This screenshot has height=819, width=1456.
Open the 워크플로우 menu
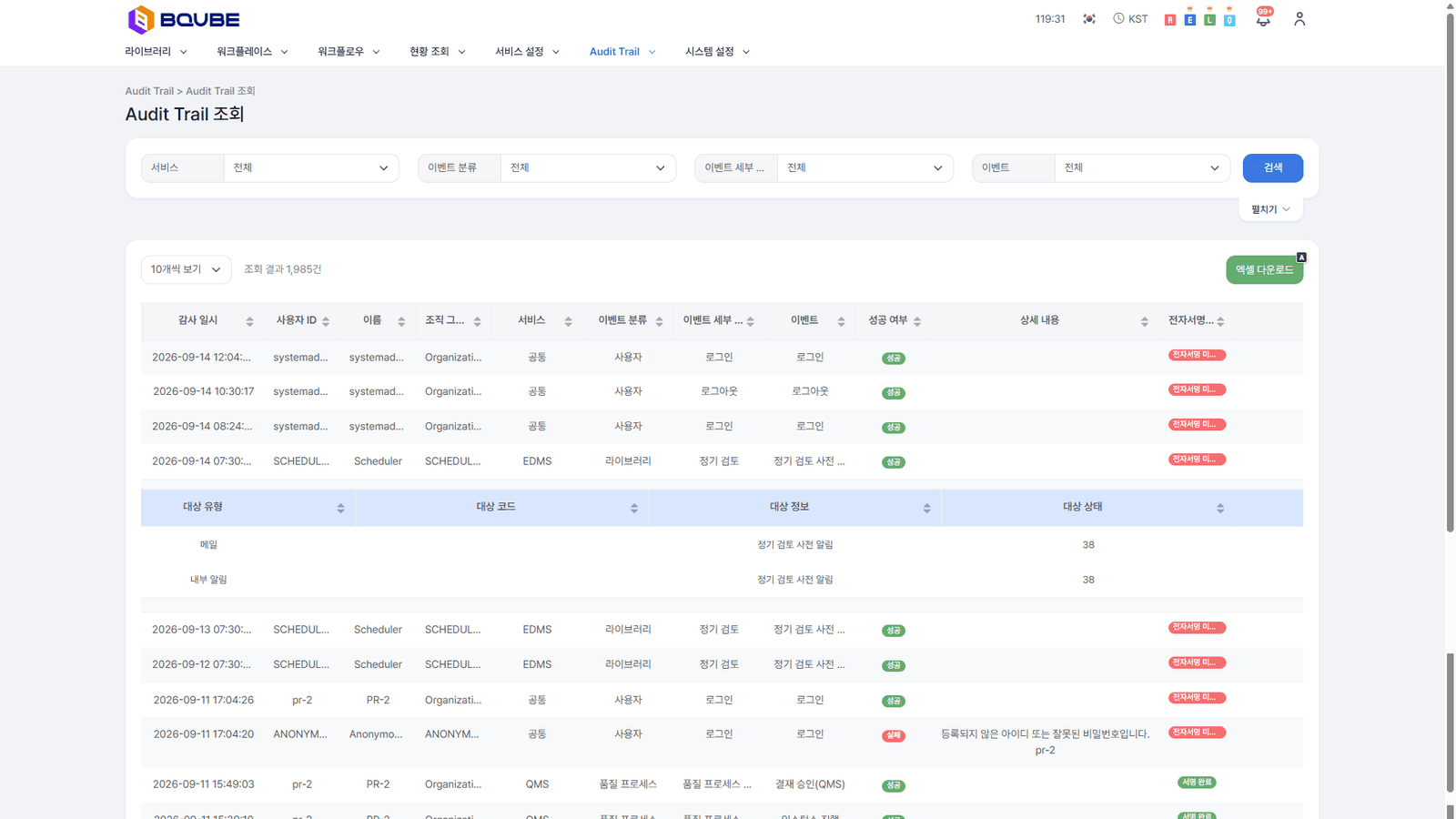349,52
